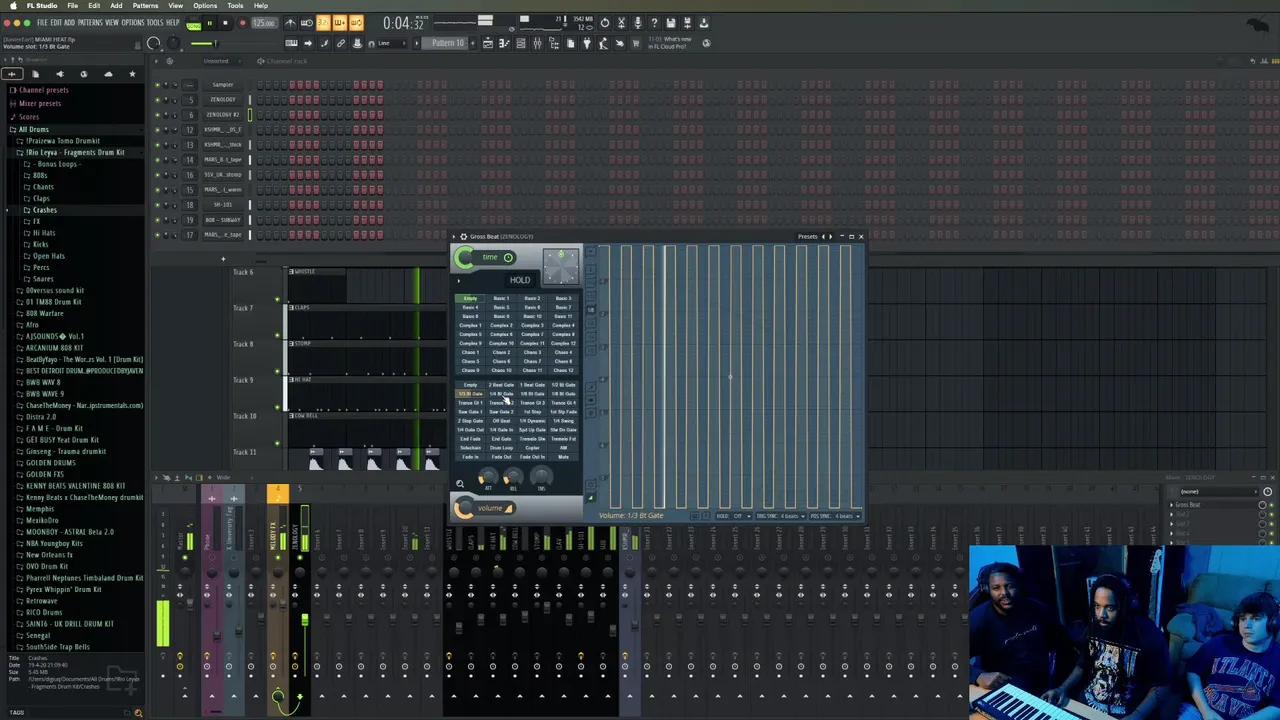Open the Crashes folder in browser

coord(44,210)
